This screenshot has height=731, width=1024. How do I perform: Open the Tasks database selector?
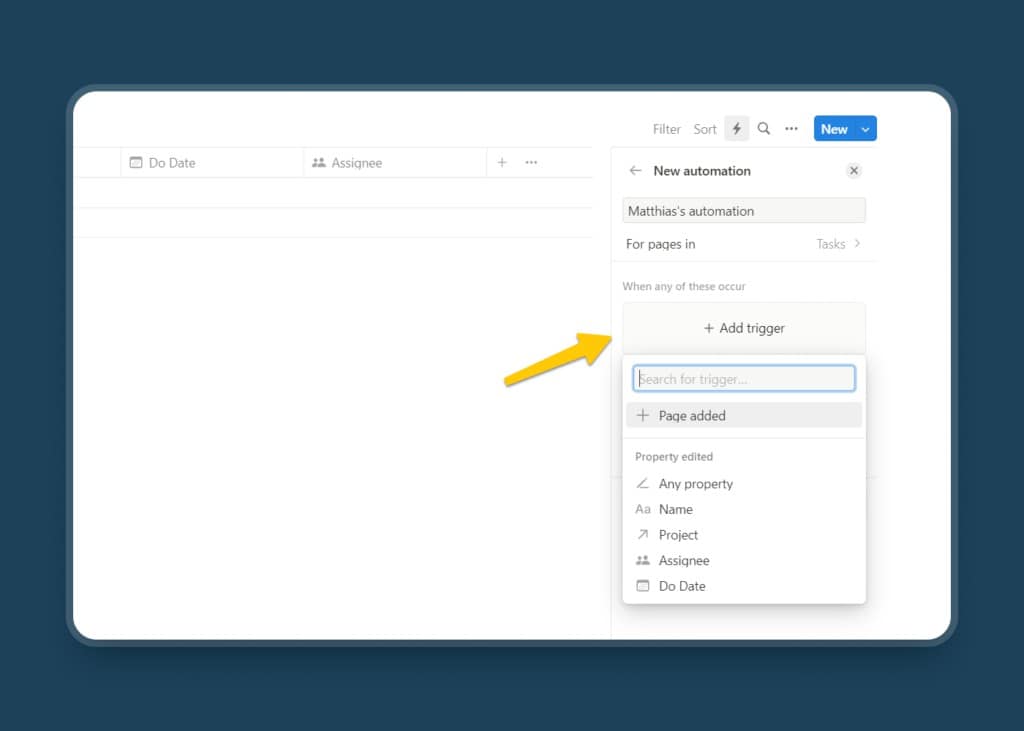click(837, 244)
